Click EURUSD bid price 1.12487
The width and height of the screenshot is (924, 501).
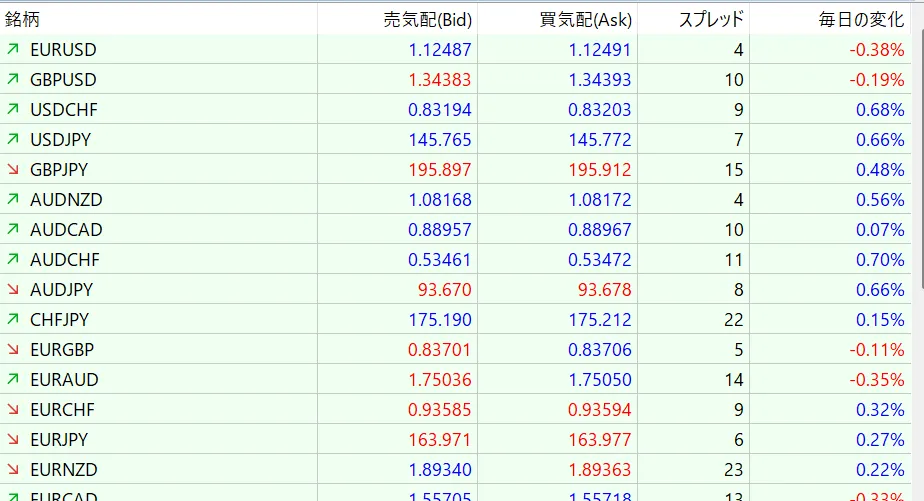(440, 50)
